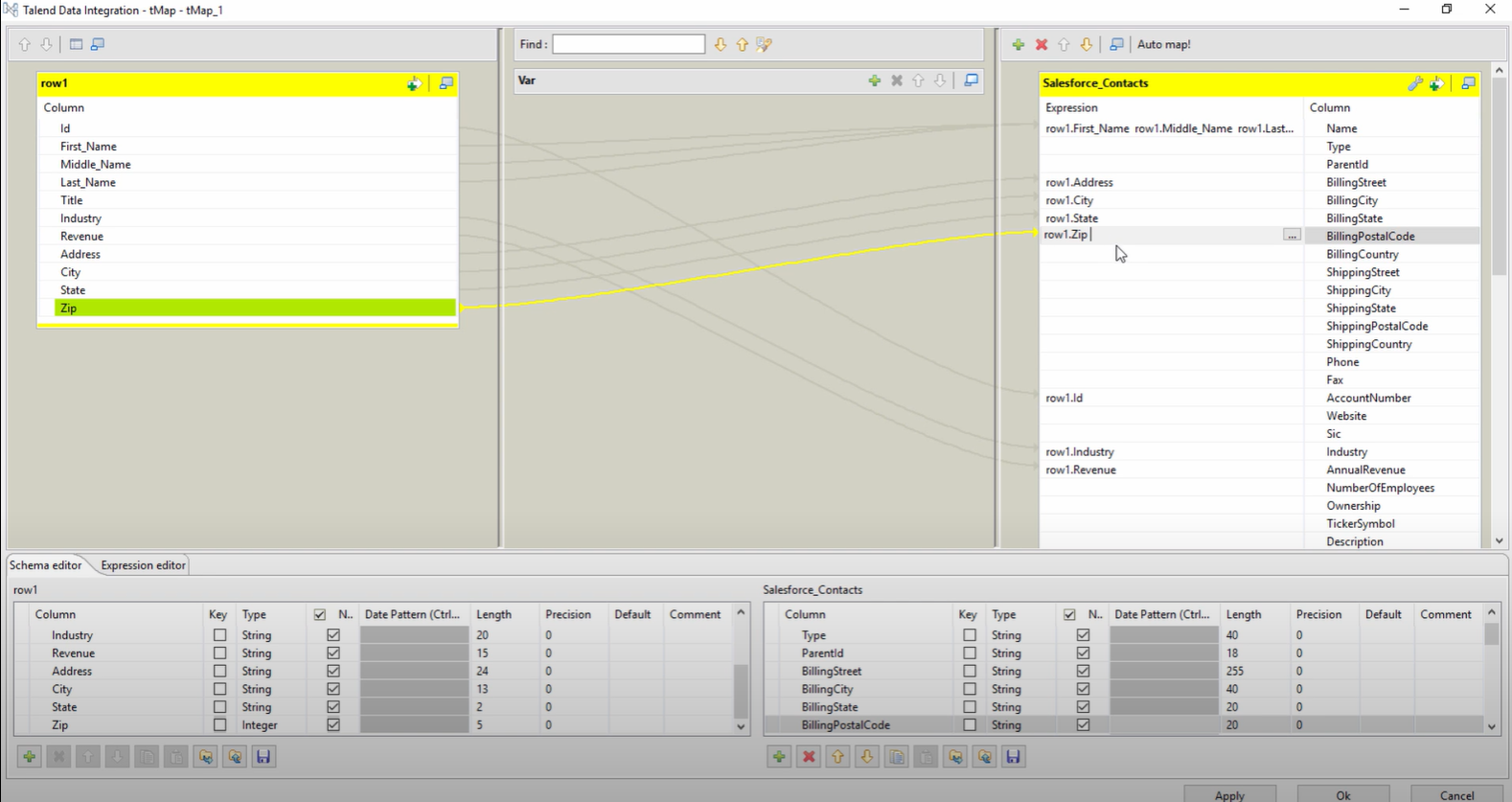Add variable in Var panel
The height and width of the screenshot is (802, 1512).
click(x=874, y=80)
